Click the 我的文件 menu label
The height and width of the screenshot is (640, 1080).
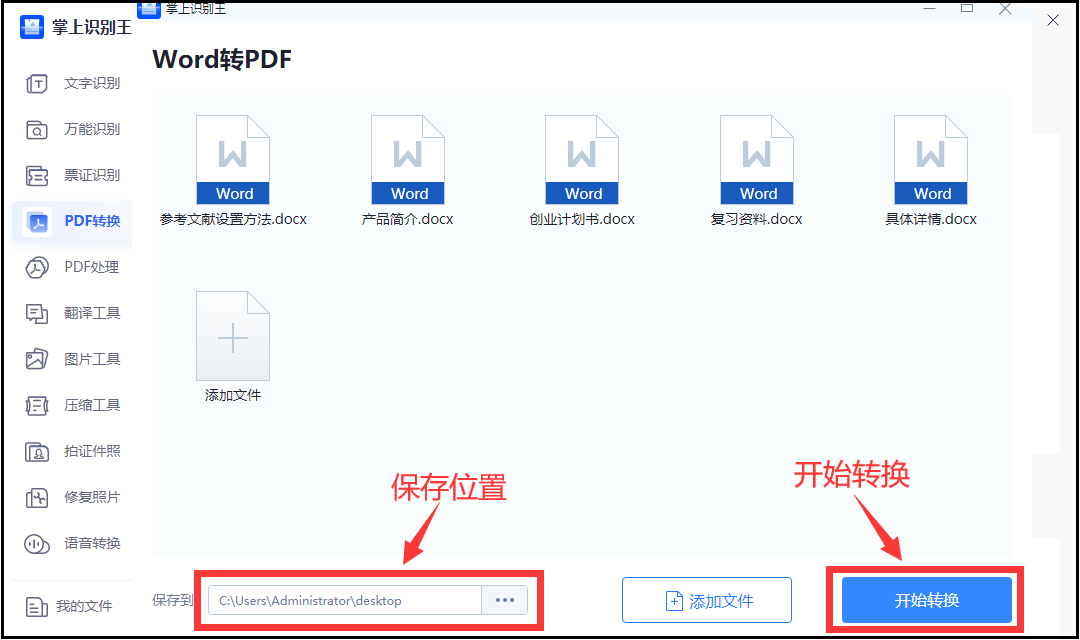[x=84, y=607]
